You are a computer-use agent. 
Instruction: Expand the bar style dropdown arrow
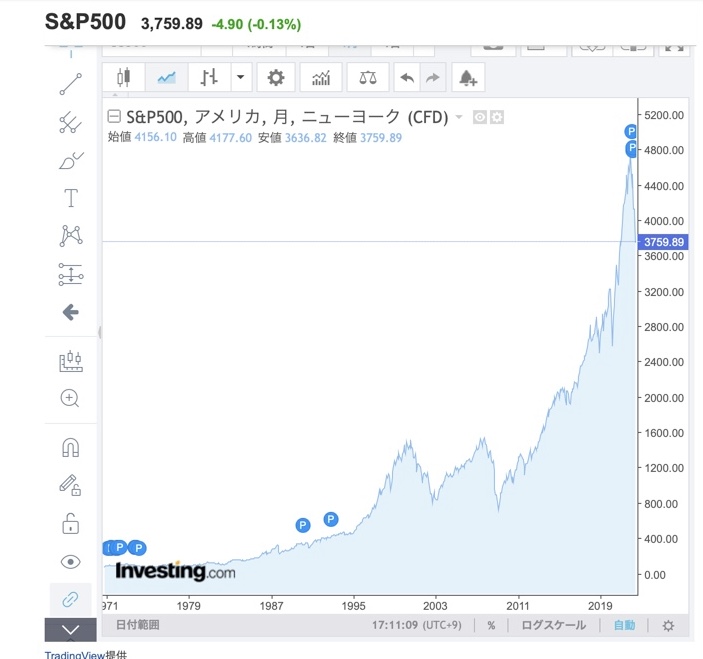[x=241, y=78]
